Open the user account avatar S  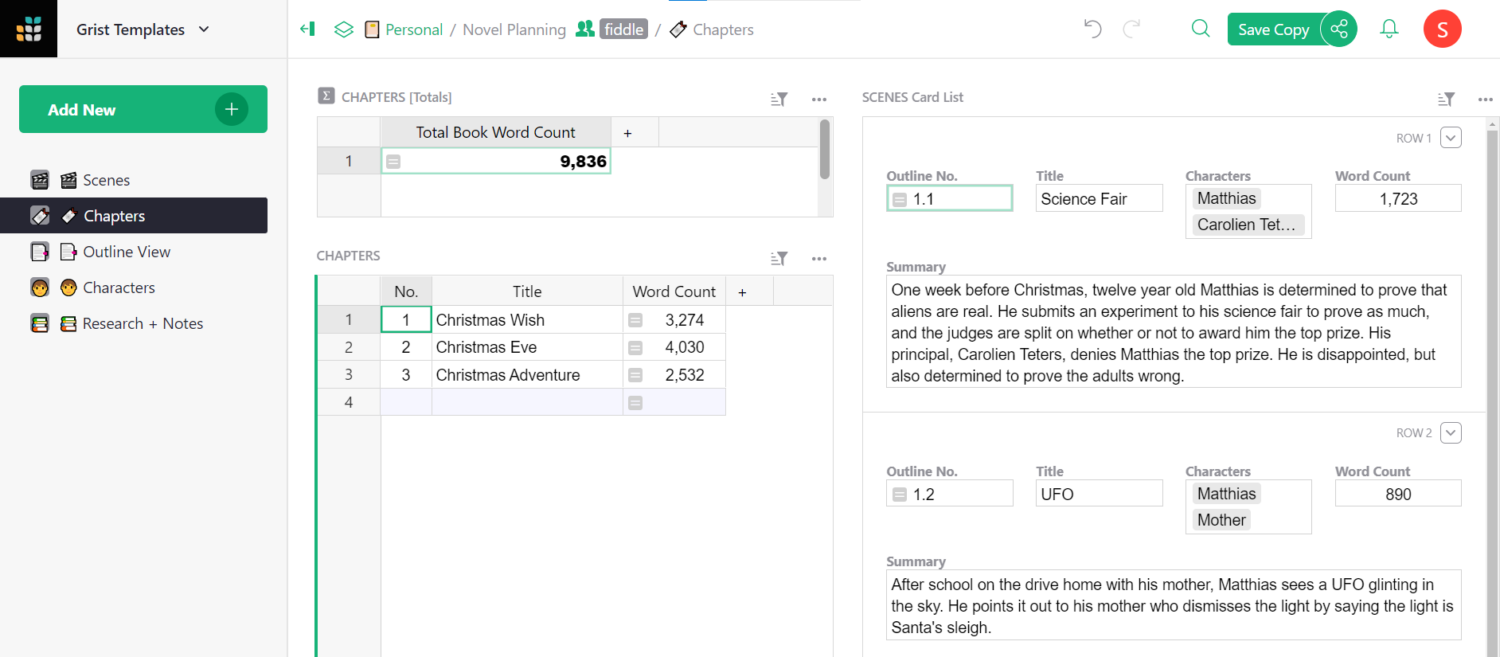1442,29
